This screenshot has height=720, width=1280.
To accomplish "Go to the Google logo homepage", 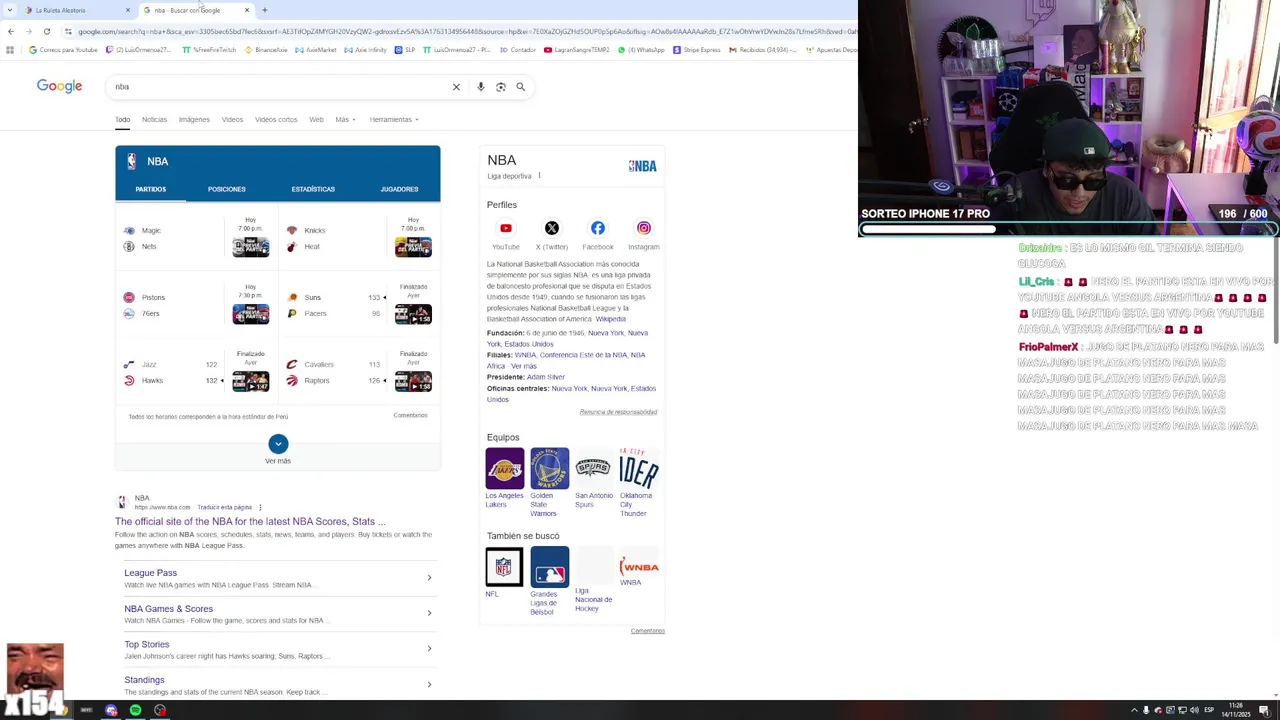I will coord(59,87).
